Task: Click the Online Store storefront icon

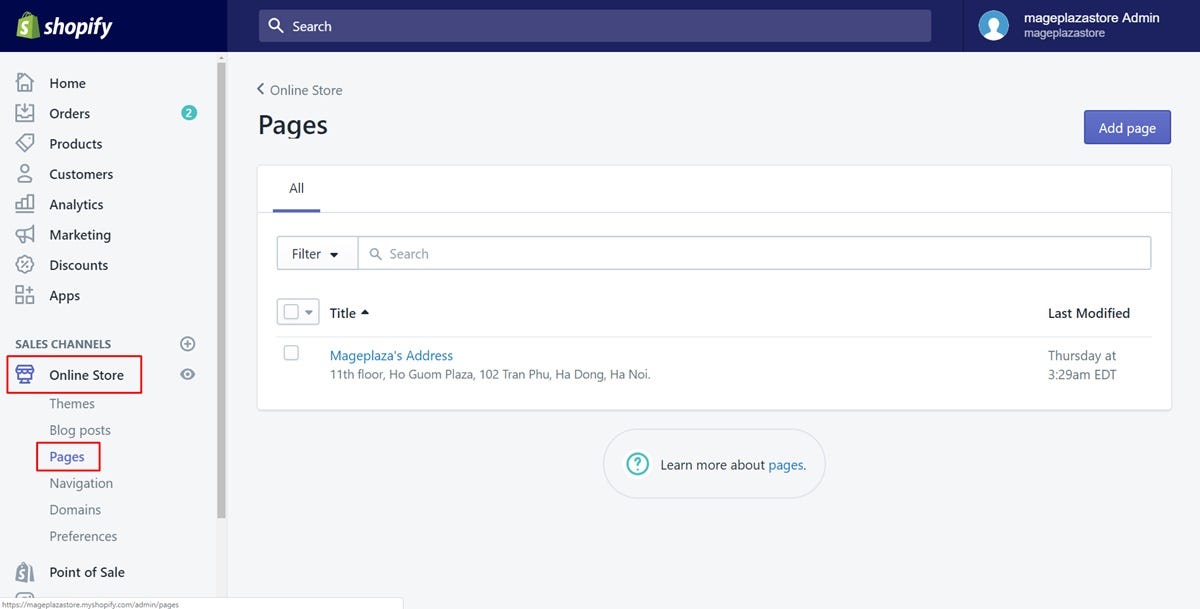Action: [27, 374]
